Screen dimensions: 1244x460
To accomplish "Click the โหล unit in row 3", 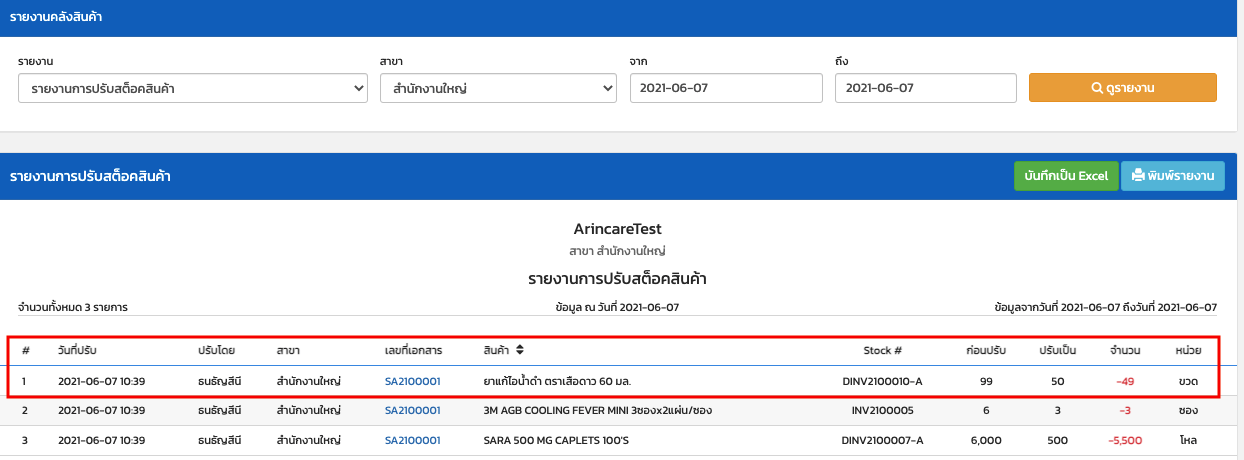I will point(1188,440).
